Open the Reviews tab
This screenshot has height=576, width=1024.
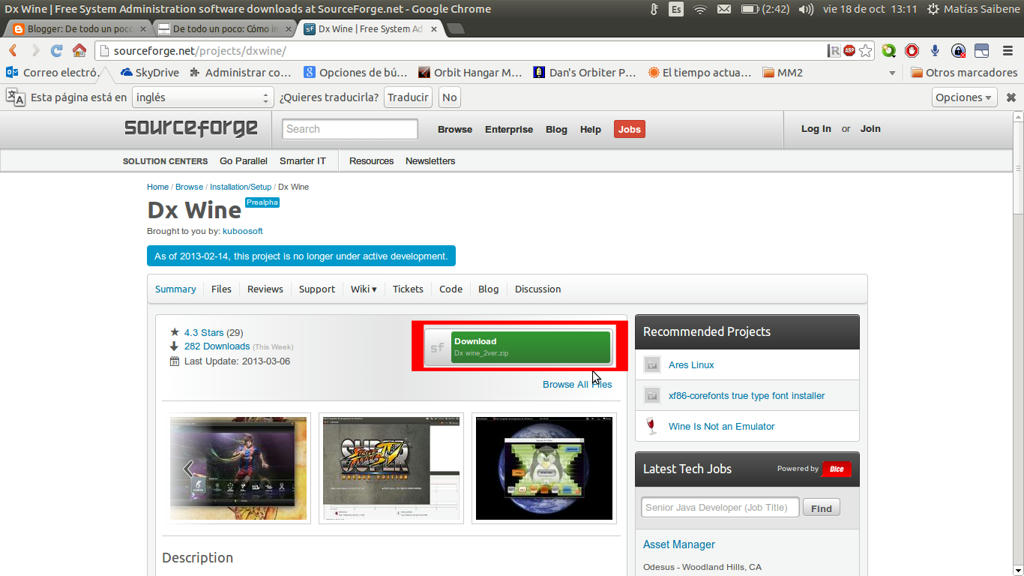pyautogui.click(x=265, y=289)
